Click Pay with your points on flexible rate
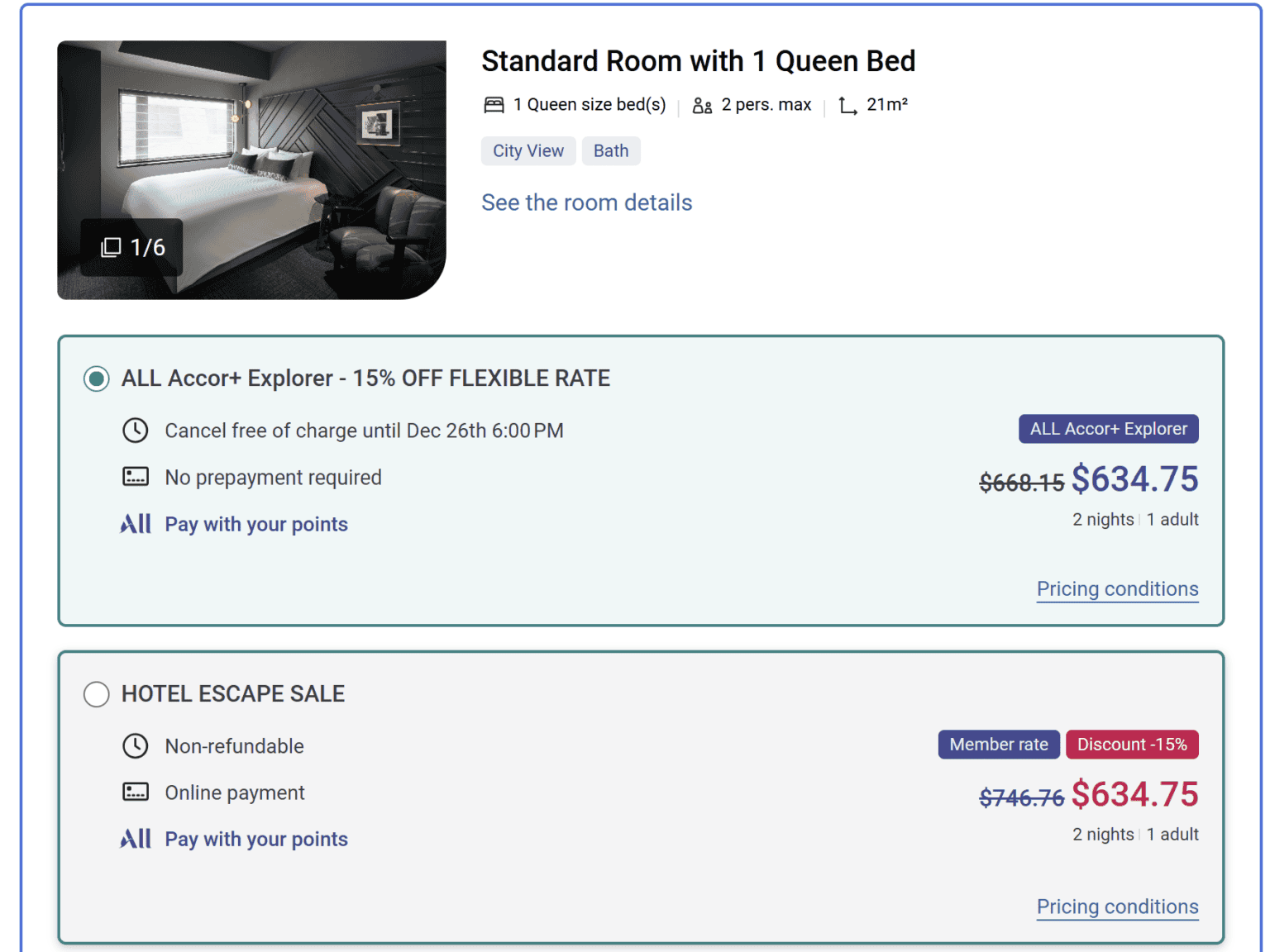The image size is (1270, 952). point(256,524)
